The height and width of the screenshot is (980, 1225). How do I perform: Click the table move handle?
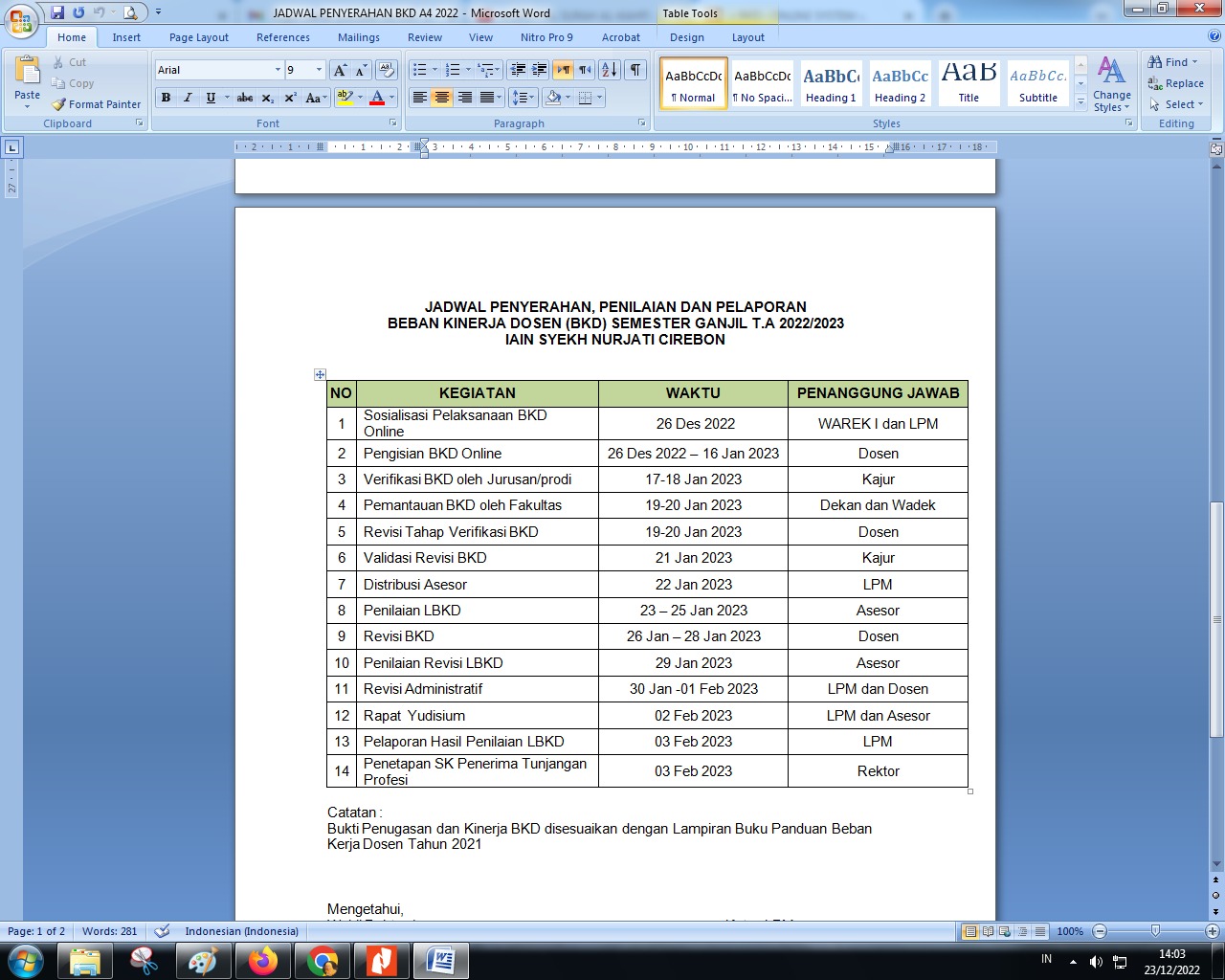tap(320, 374)
